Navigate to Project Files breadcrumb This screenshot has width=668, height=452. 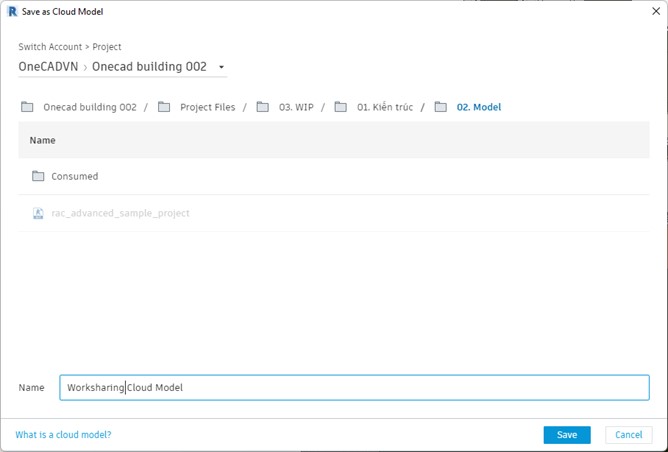(207, 107)
